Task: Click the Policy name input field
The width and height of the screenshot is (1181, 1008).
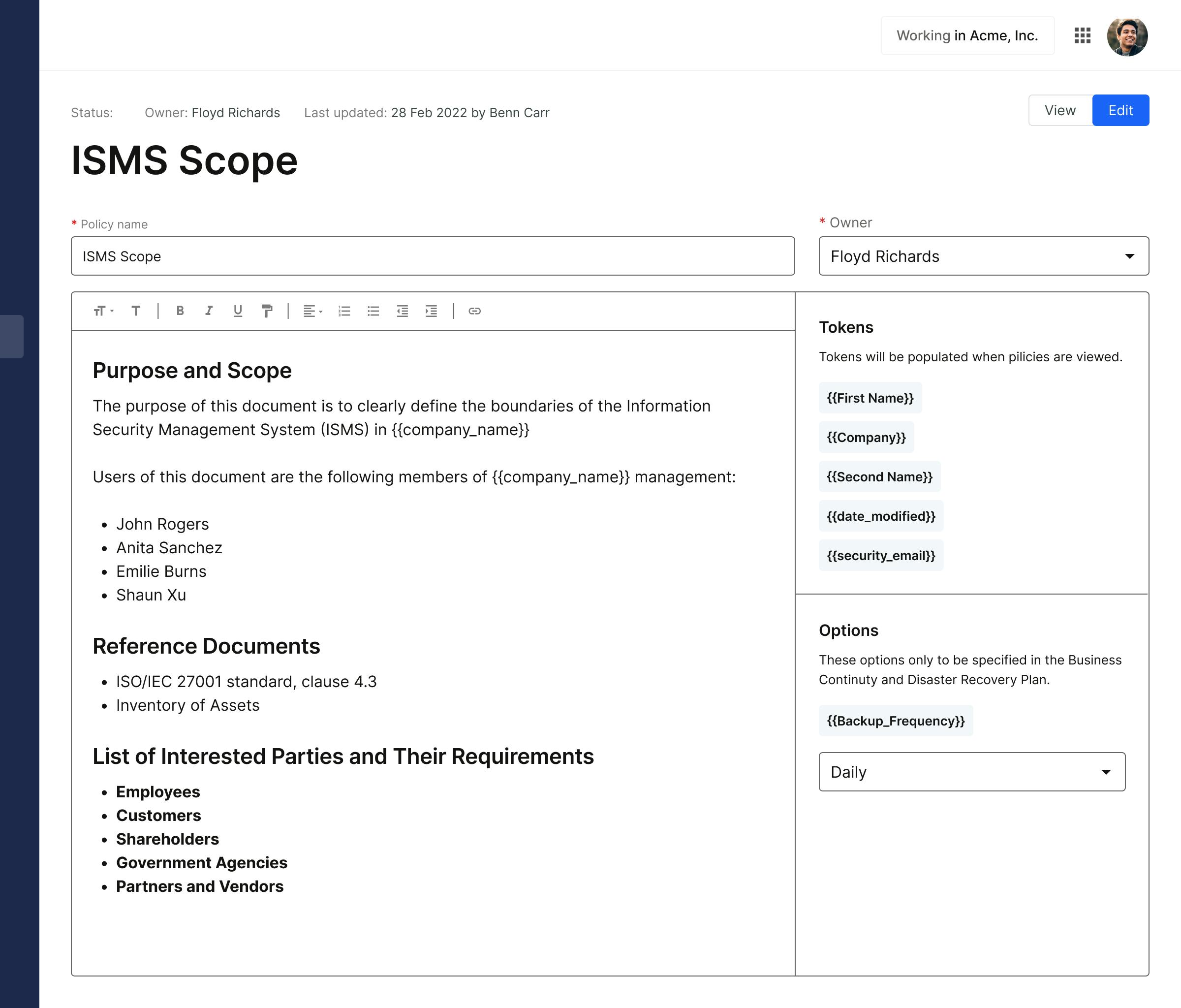Action: 432,256
